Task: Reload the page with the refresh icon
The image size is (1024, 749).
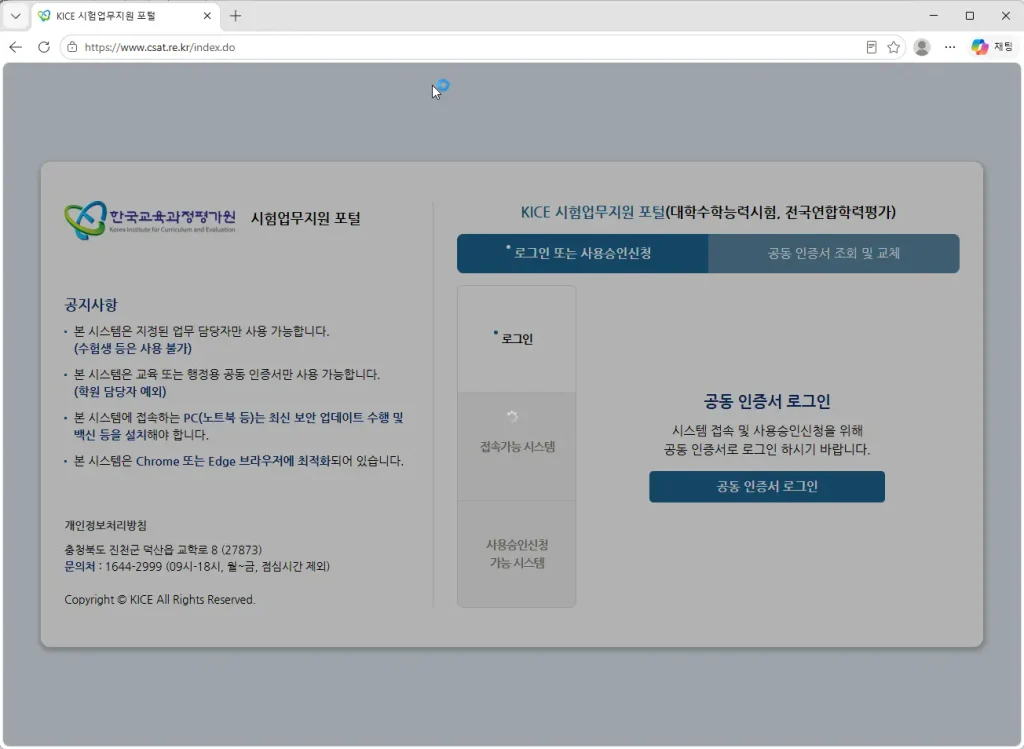Action: [x=44, y=47]
